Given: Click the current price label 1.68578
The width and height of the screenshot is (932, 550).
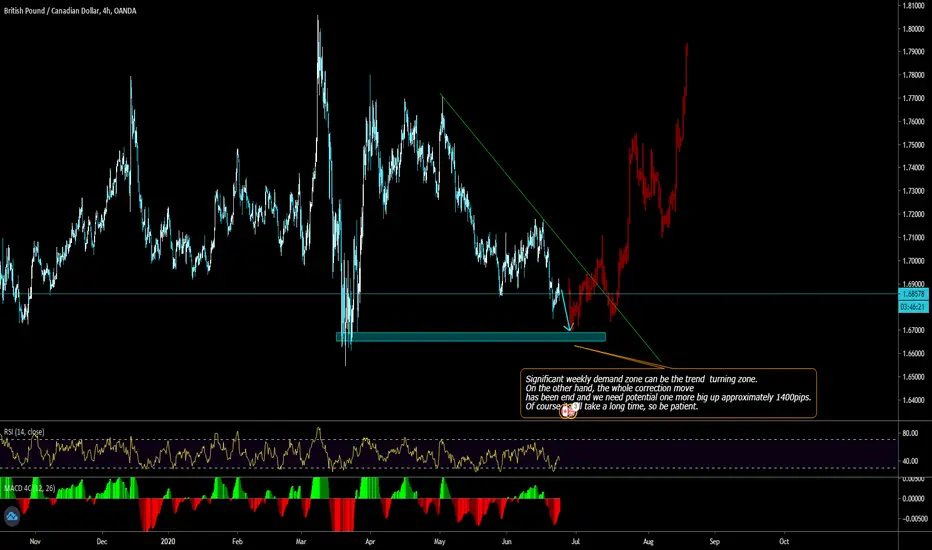Looking at the screenshot, I should [x=914, y=294].
